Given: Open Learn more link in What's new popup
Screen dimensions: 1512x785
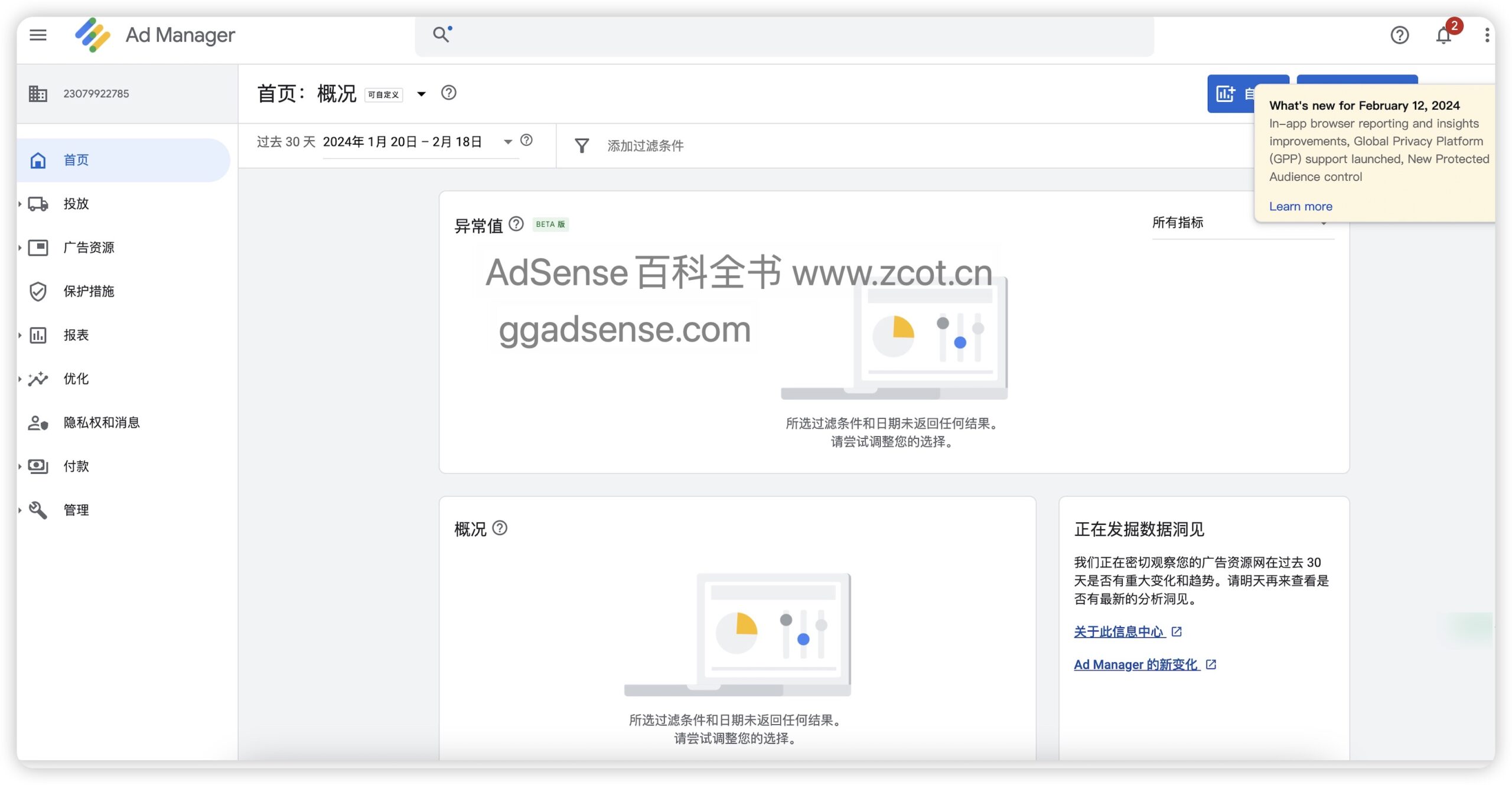Looking at the screenshot, I should coord(1301,206).
